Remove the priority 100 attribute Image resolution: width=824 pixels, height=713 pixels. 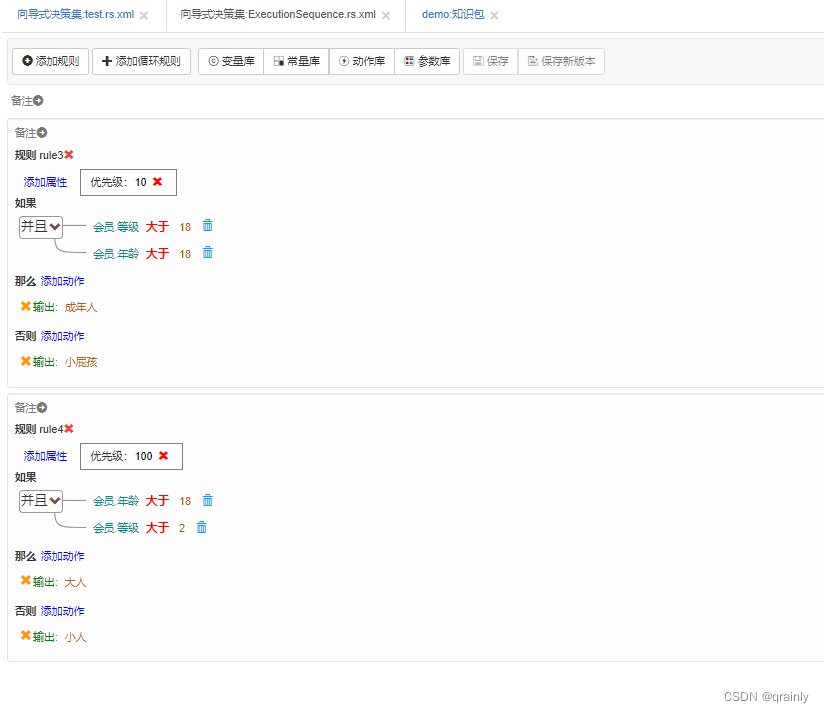163,456
